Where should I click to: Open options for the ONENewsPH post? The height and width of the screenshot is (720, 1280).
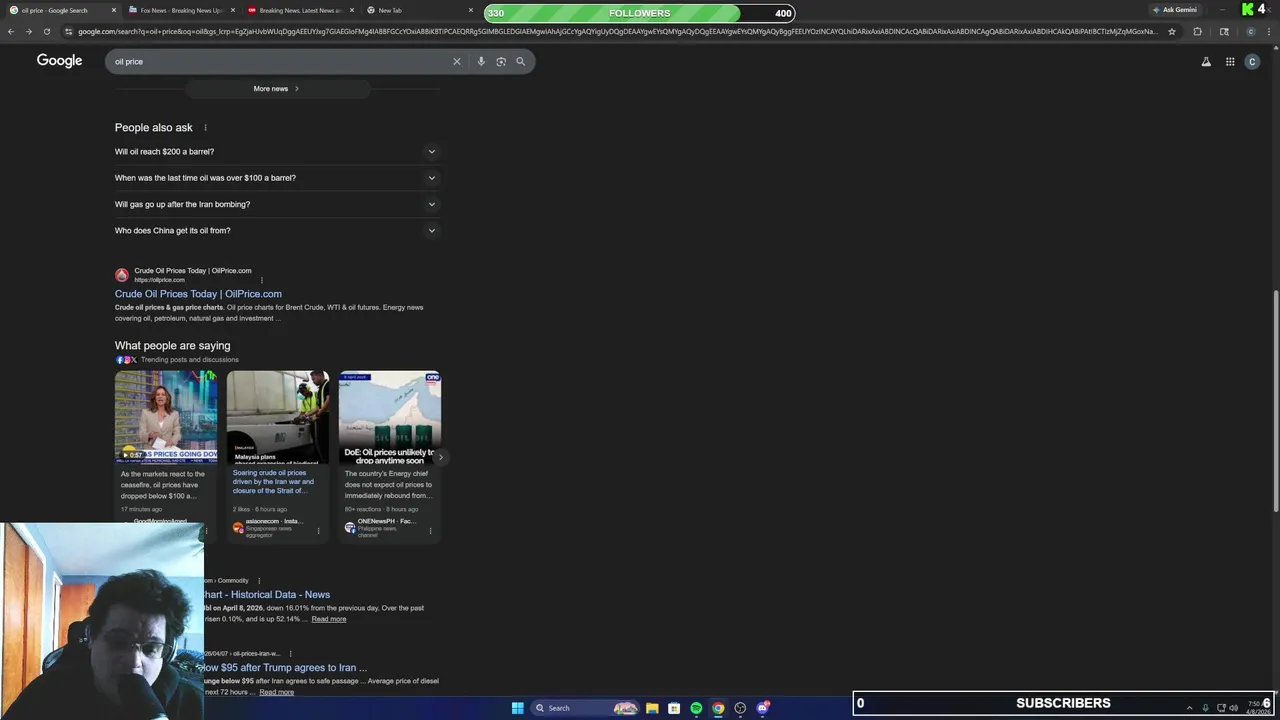point(430,531)
